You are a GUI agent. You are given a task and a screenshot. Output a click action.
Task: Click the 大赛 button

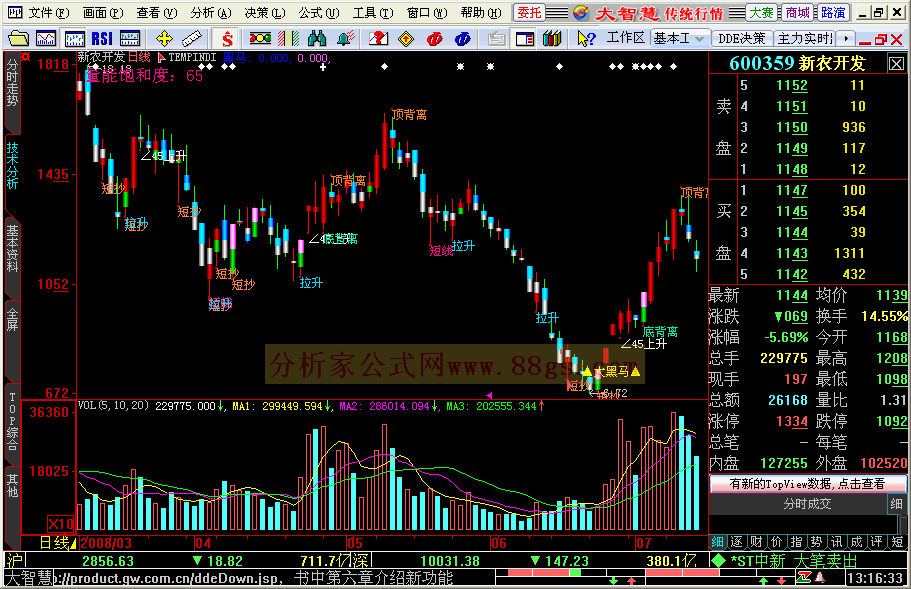click(761, 13)
